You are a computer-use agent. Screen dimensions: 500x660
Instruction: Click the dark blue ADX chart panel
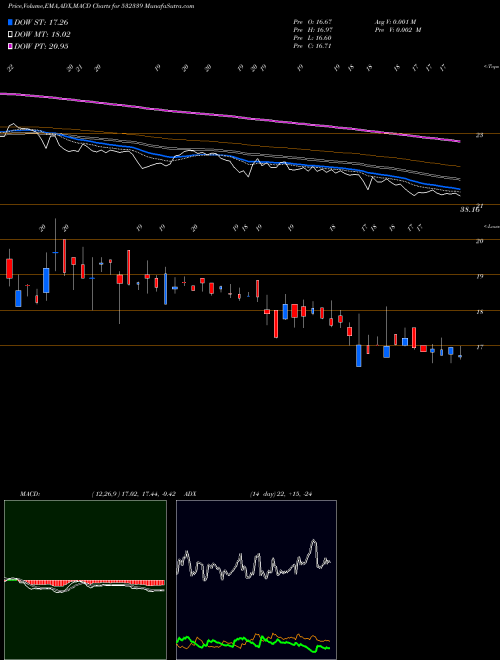pos(256,580)
